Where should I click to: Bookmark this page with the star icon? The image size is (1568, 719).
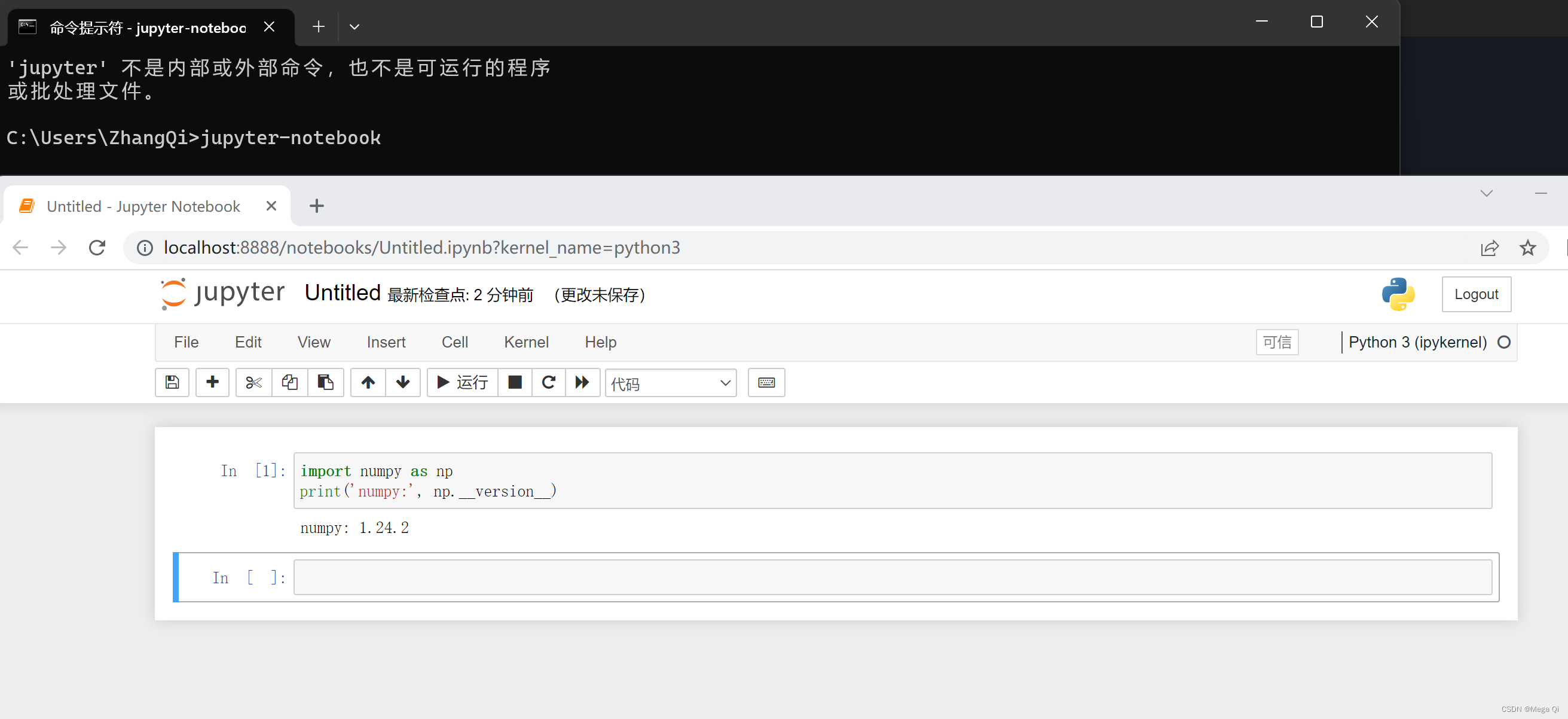[x=1528, y=248]
